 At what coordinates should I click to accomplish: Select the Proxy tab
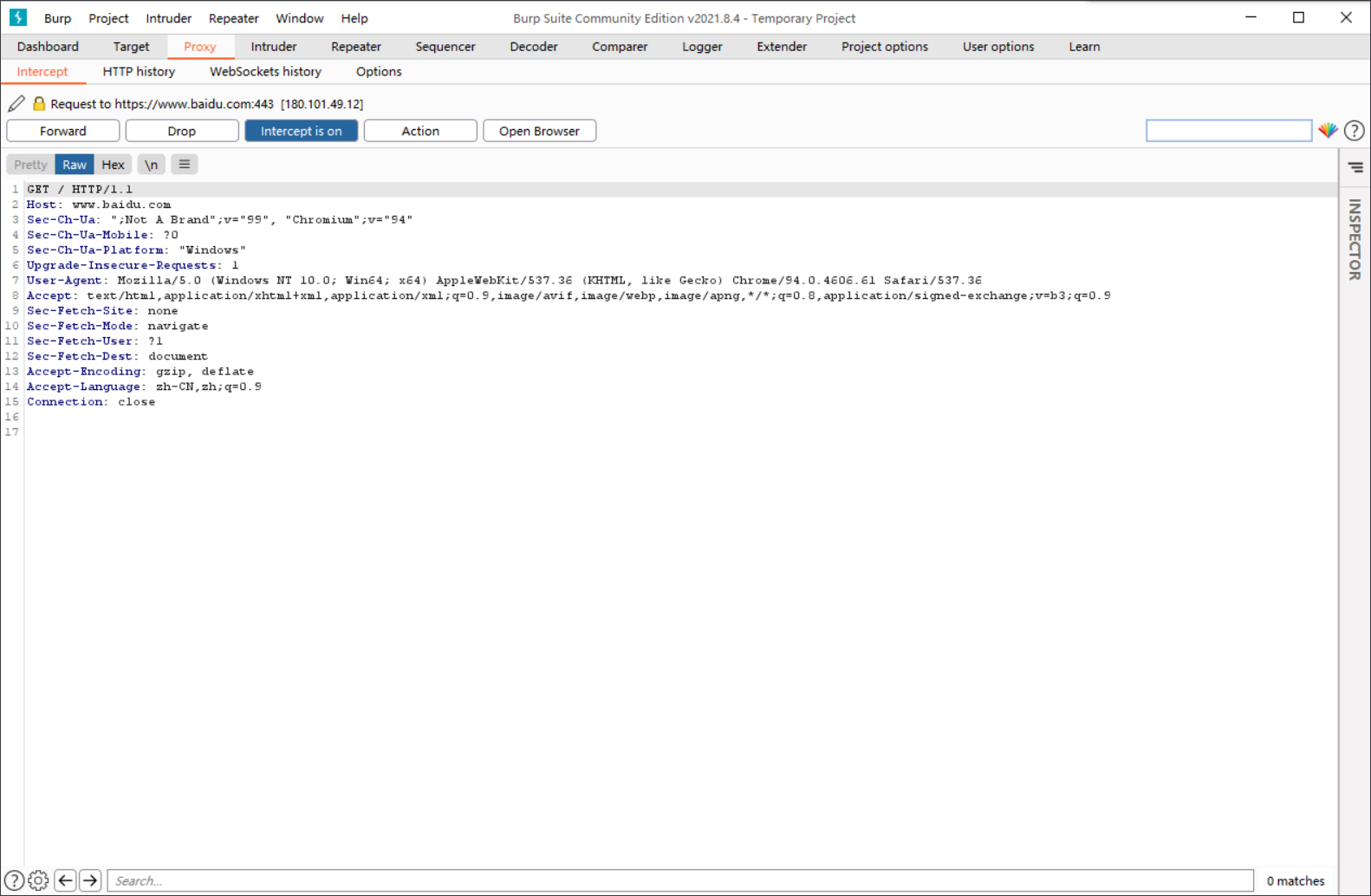point(199,47)
